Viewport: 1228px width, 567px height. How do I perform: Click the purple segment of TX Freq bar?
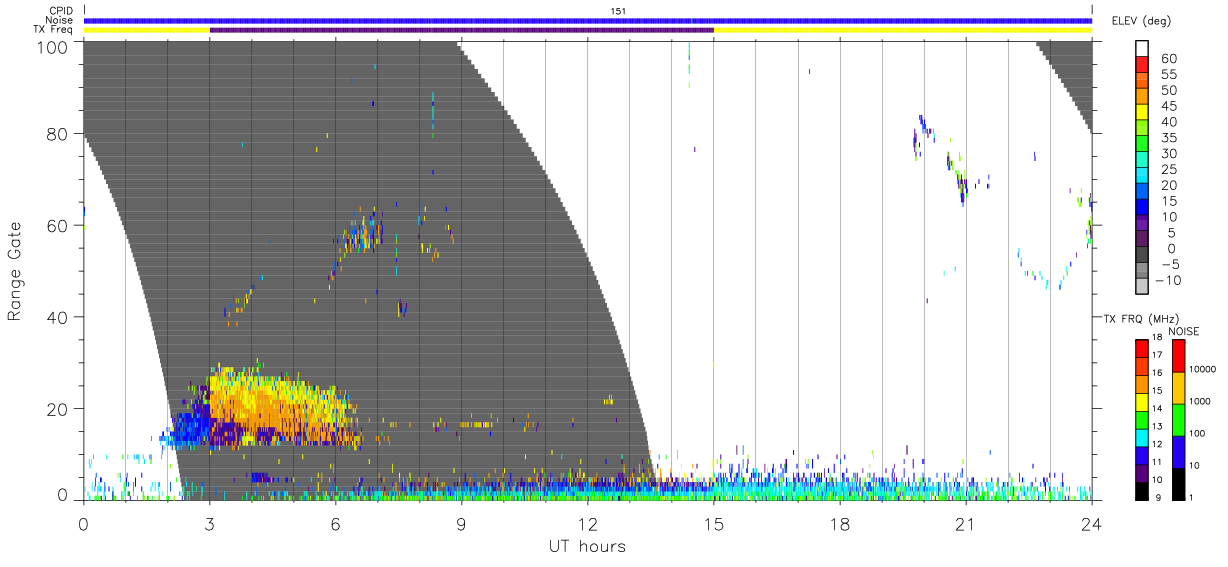[462, 30]
